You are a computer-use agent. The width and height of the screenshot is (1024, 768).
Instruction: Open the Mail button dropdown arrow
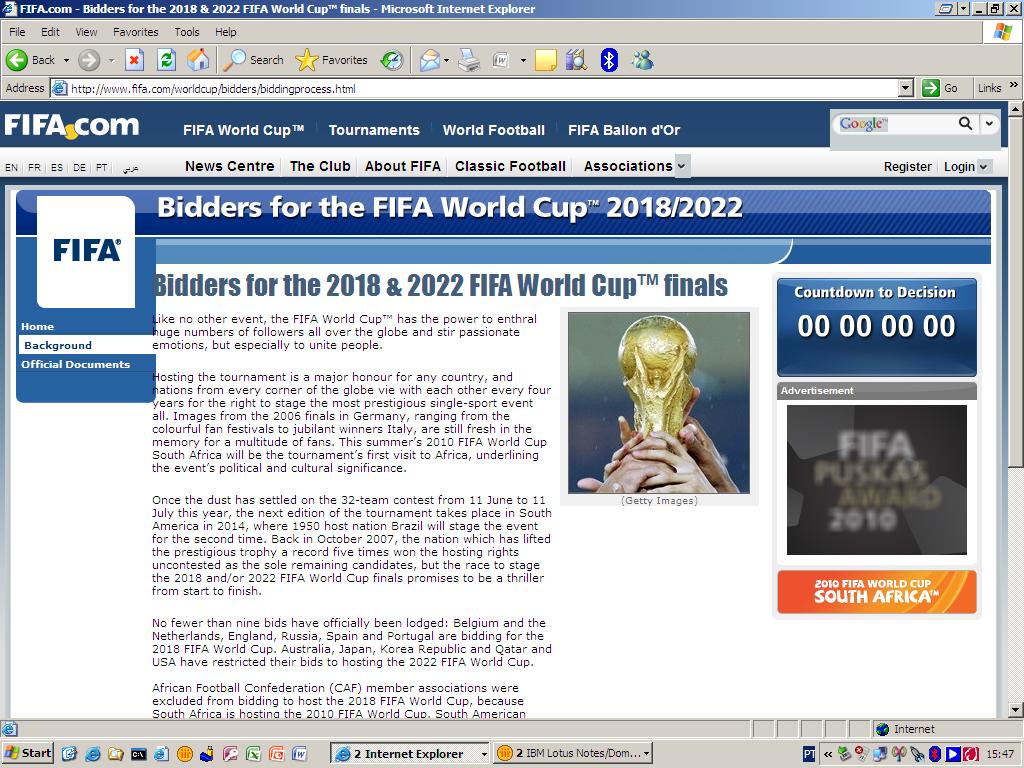pyautogui.click(x=447, y=60)
